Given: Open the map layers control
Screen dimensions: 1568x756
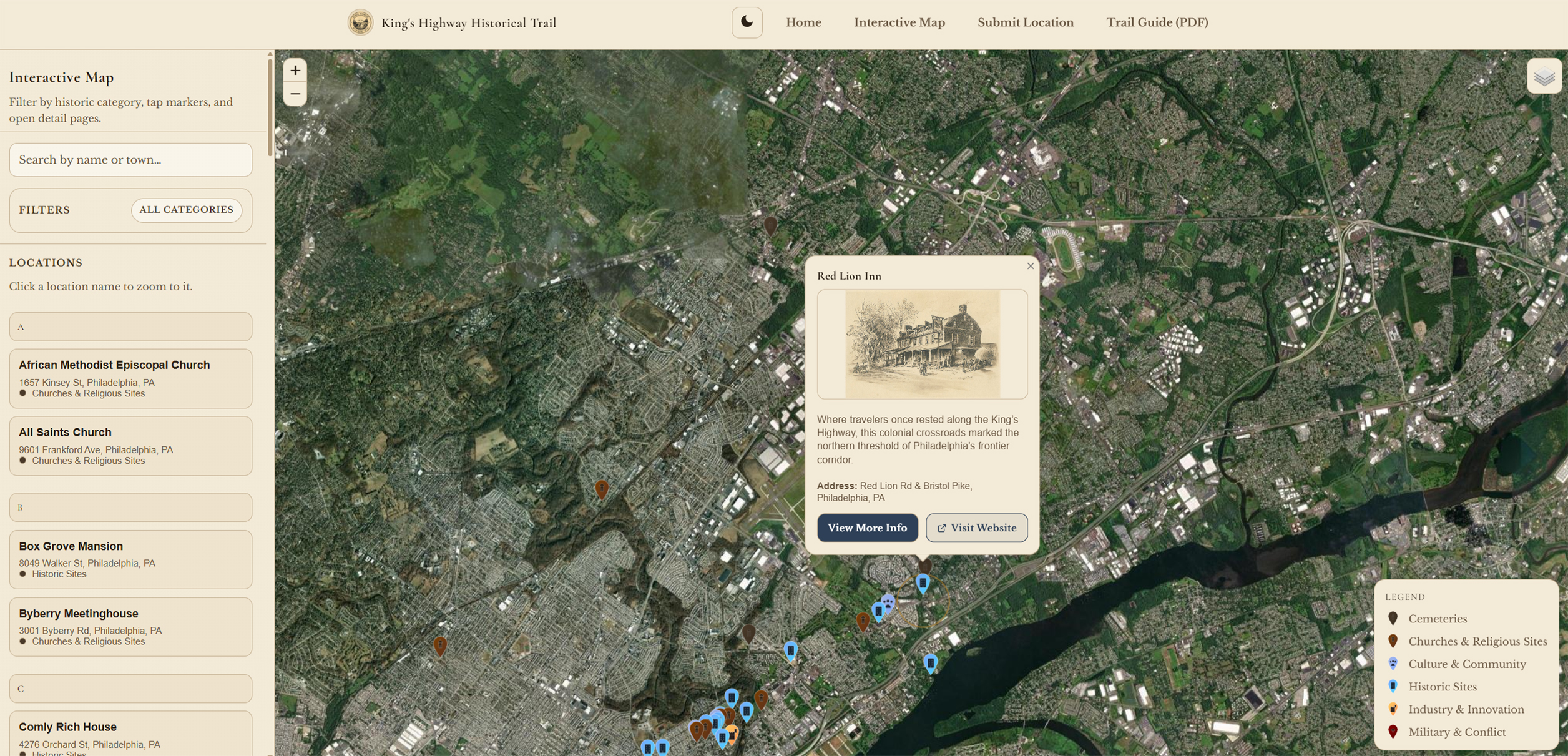Looking at the screenshot, I should [1544, 76].
